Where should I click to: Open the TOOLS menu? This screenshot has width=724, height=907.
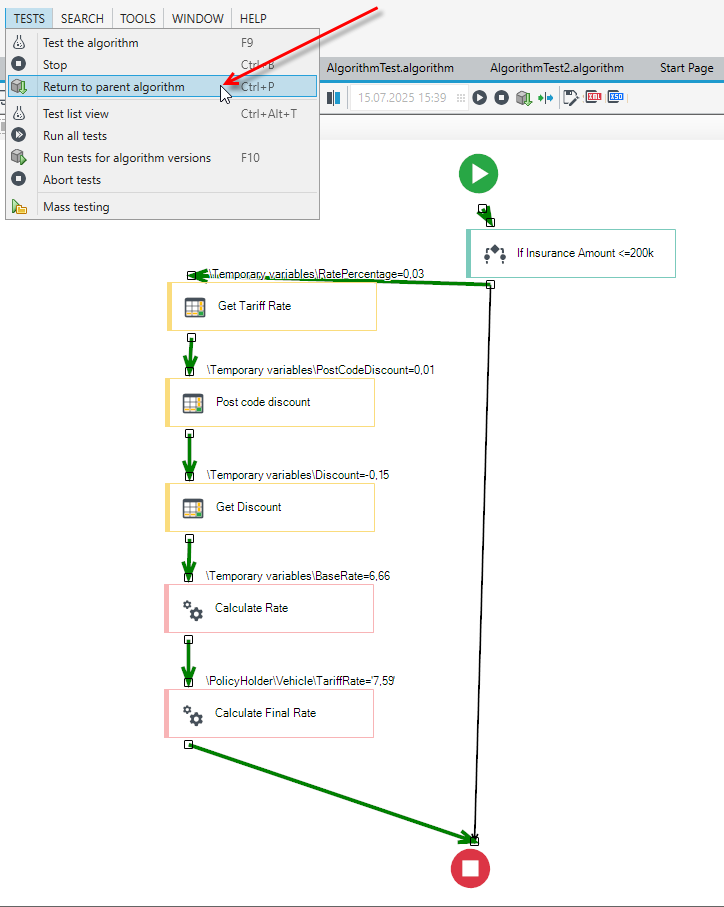pyautogui.click(x=138, y=19)
